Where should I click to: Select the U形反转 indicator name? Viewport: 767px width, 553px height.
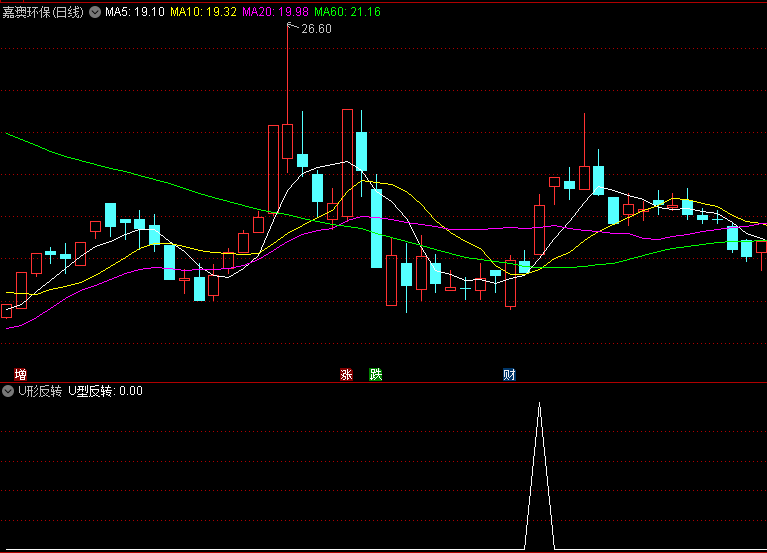click(40, 391)
